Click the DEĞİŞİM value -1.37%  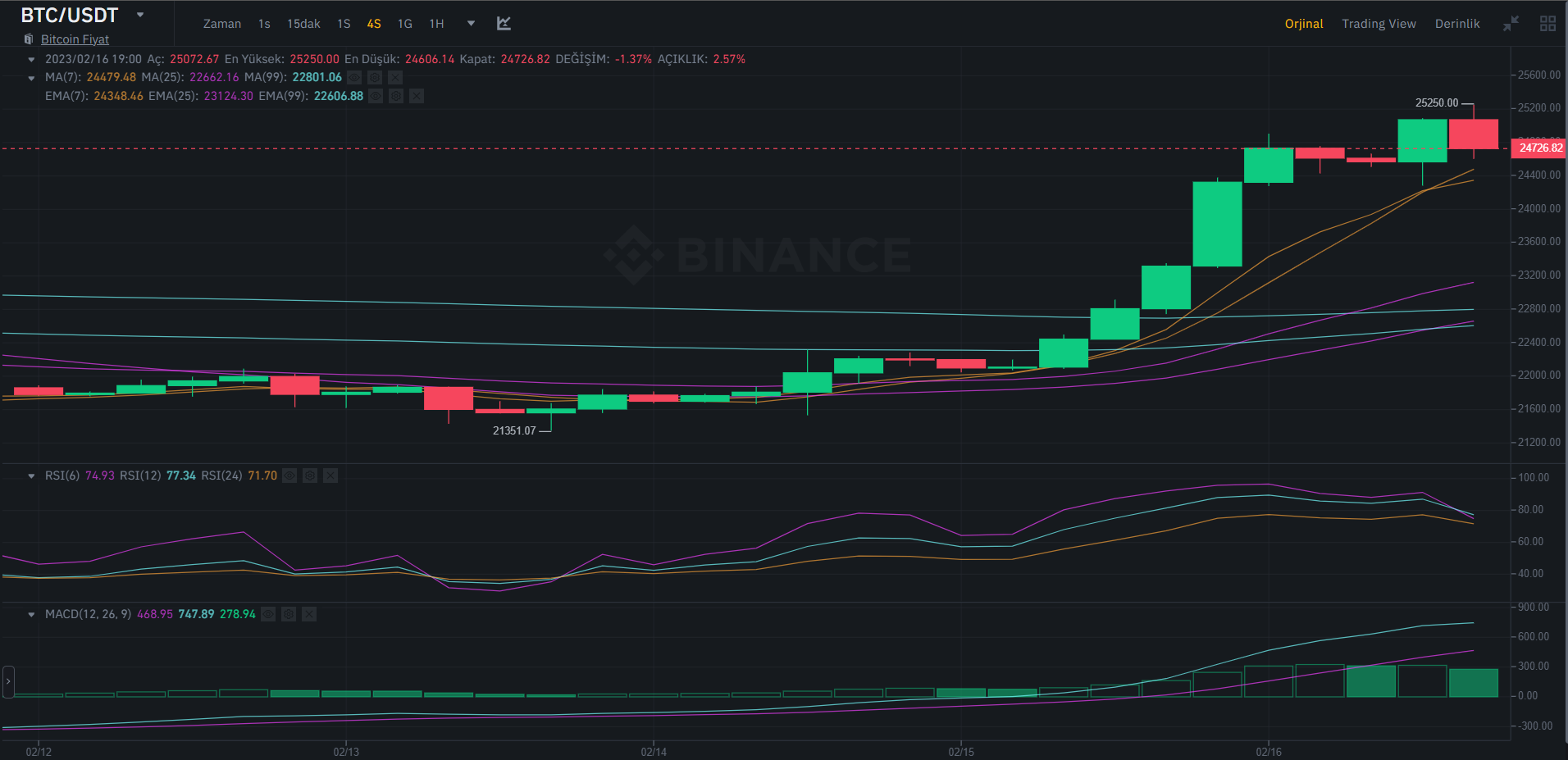[633, 59]
